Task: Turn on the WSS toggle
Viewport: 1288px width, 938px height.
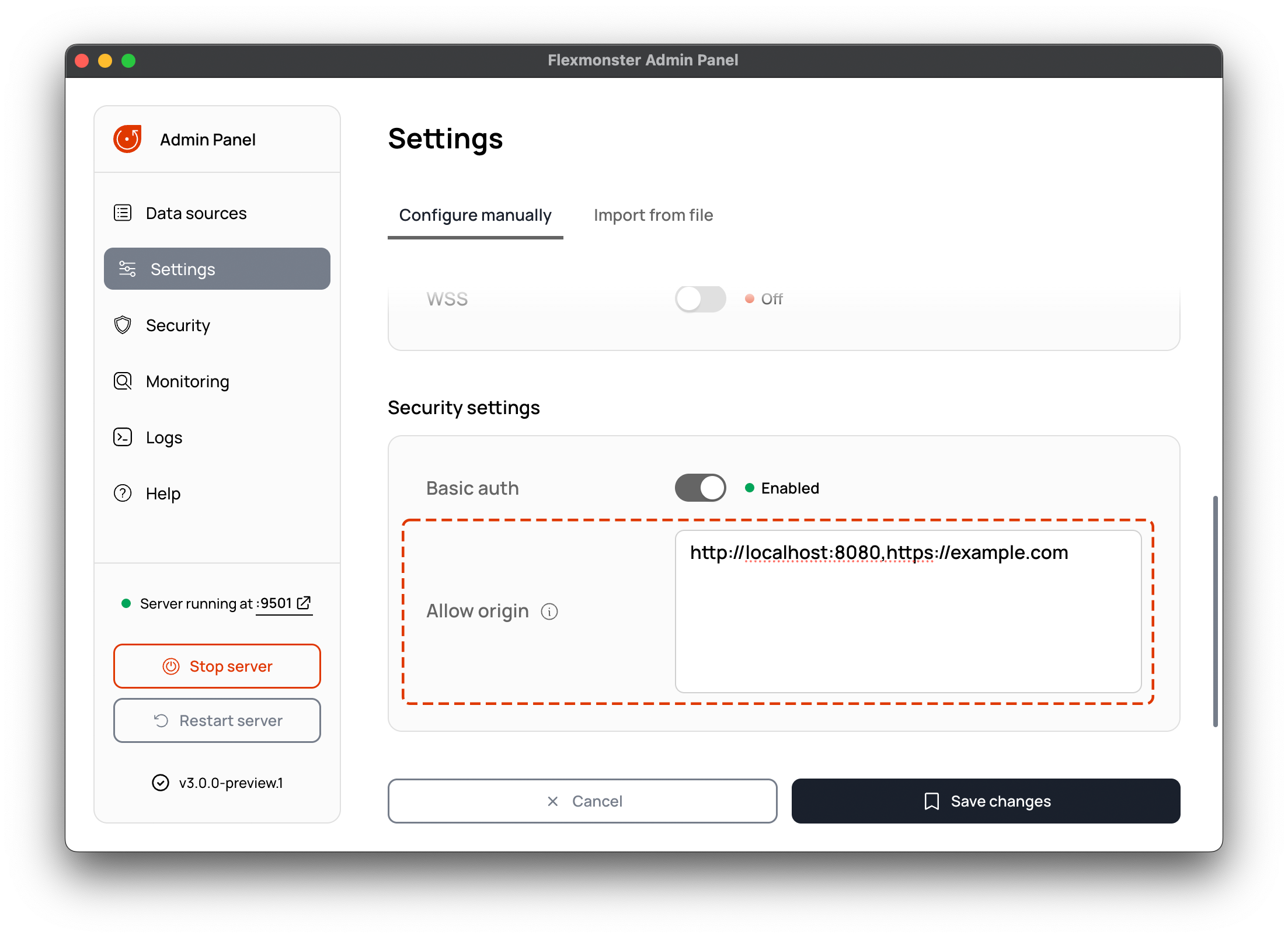Action: [x=700, y=299]
